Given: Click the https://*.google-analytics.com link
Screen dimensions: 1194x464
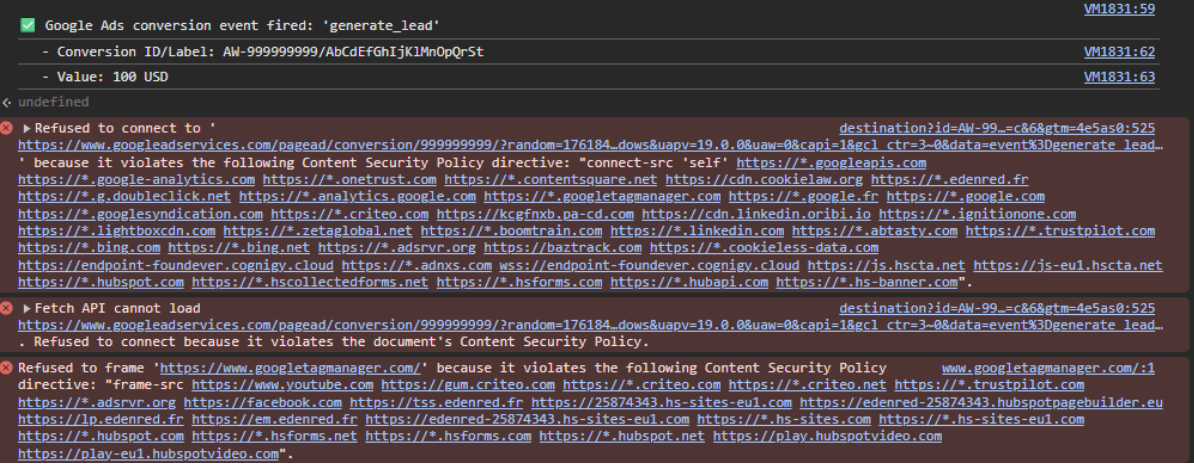Looking at the screenshot, I should [x=136, y=179].
